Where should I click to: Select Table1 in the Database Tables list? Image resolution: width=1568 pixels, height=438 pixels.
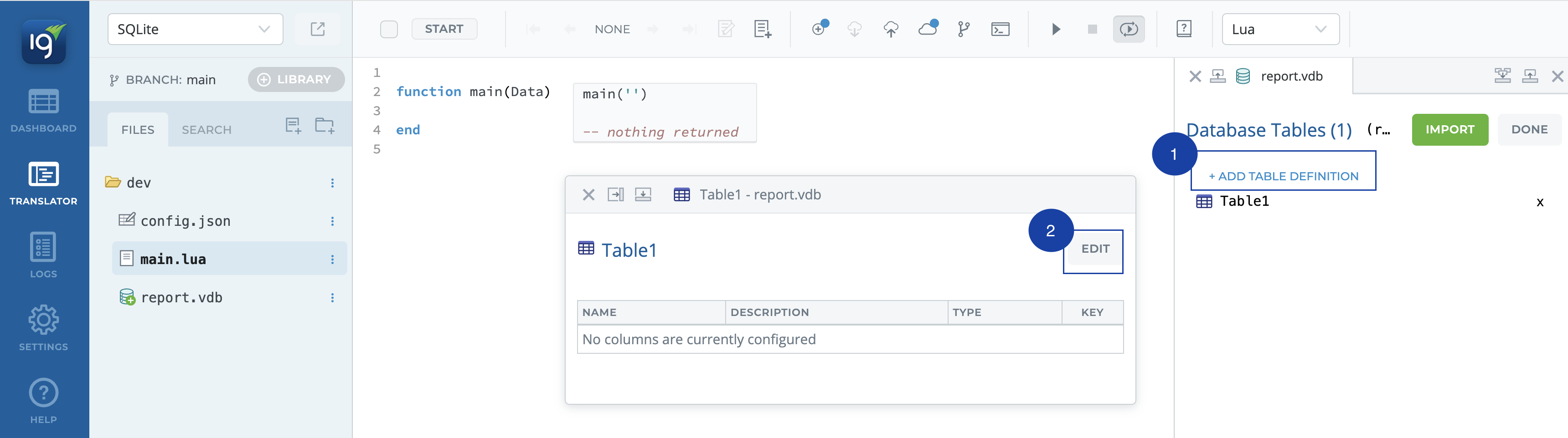(x=1244, y=201)
